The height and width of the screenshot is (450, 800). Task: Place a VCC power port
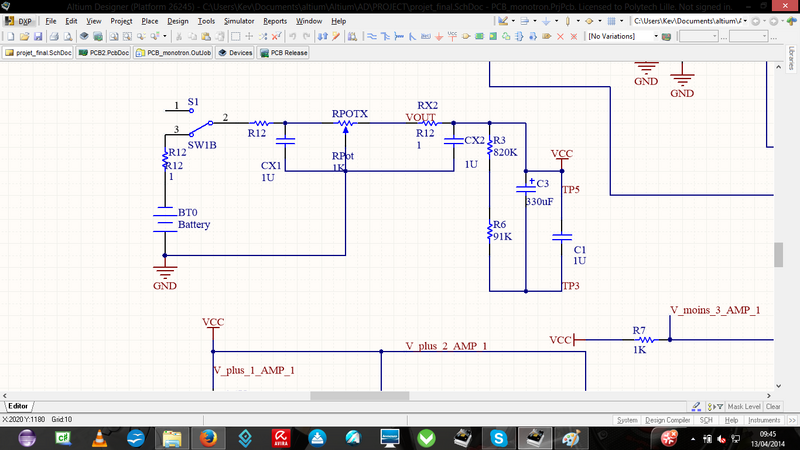[x=453, y=36]
